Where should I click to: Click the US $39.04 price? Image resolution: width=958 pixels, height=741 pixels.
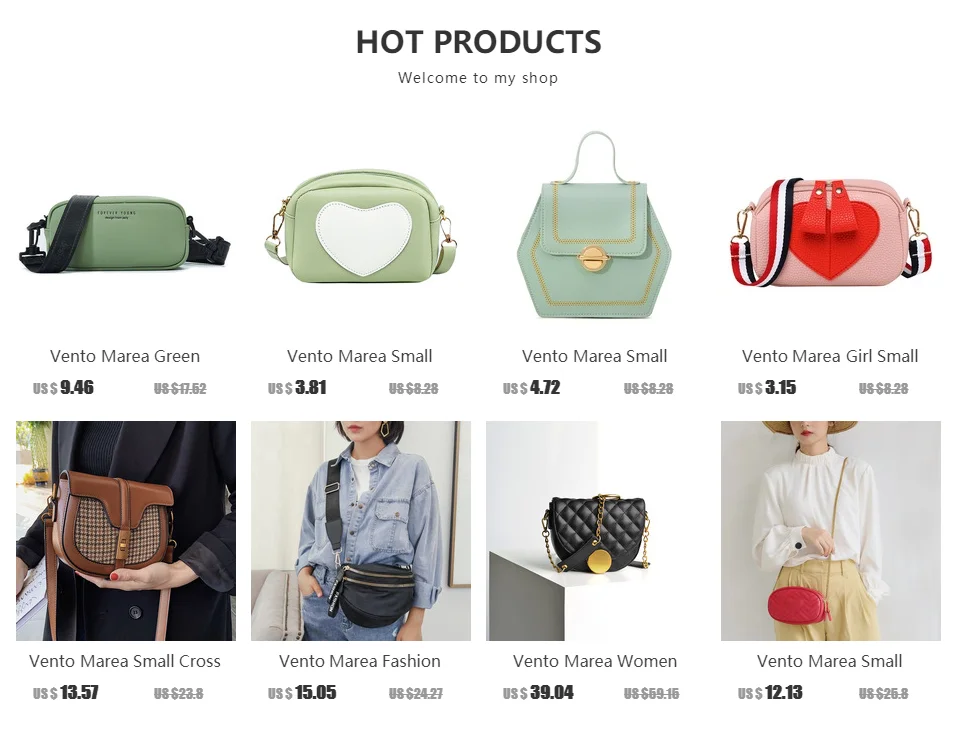pos(538,693)
